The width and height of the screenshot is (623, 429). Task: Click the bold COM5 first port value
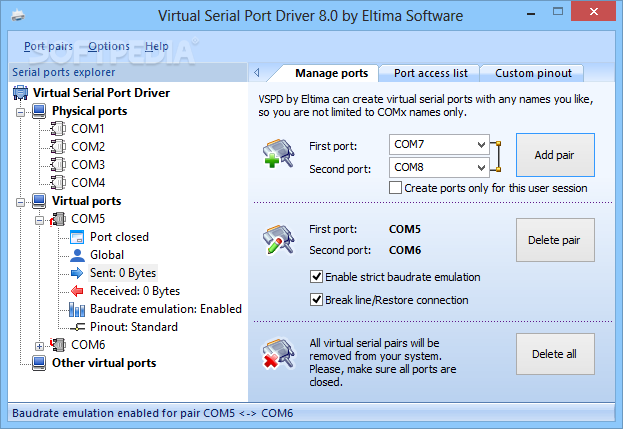point(404,229)
